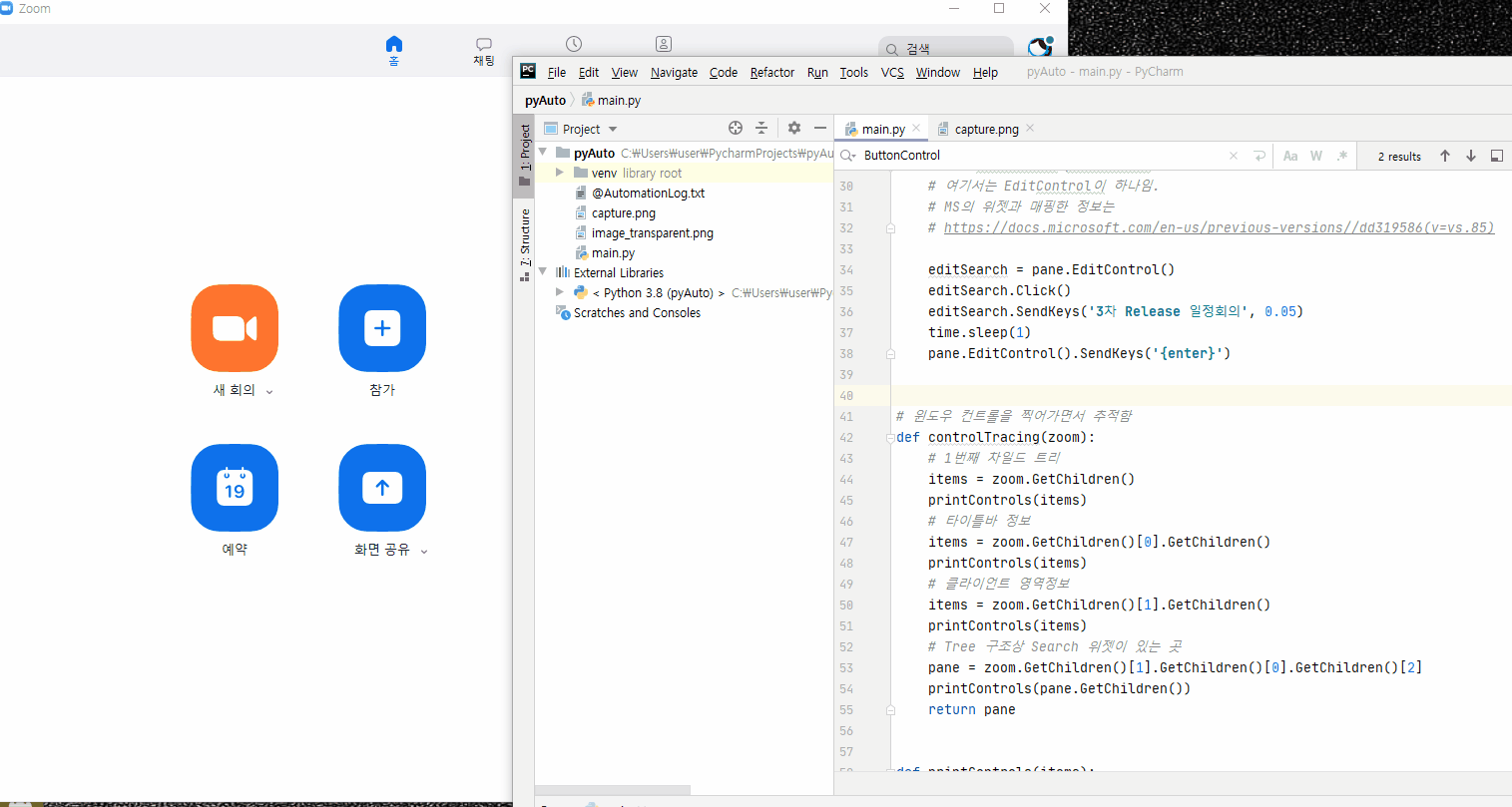The image size is (1512, 807).
Task: Open the Zoom contacts tab icon
Action: tap(664, 44)
